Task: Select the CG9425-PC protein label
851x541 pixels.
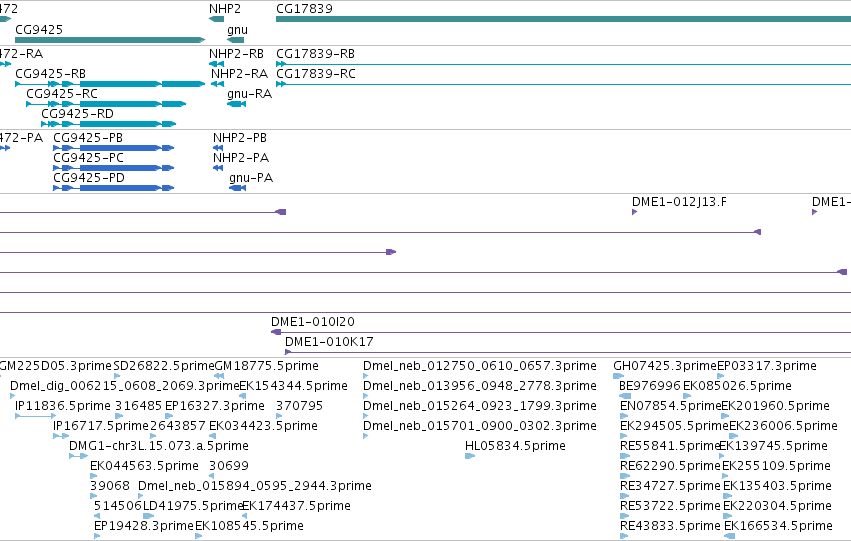Action: 88,158
